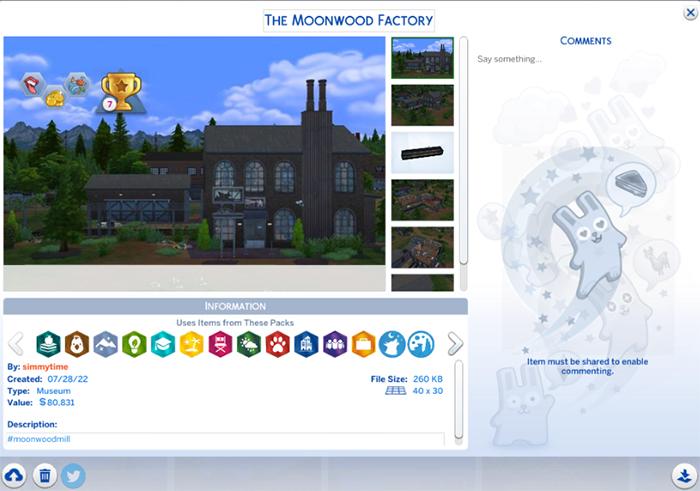Click the lot type Museum

pyautogui.click(x=54, y=391)
